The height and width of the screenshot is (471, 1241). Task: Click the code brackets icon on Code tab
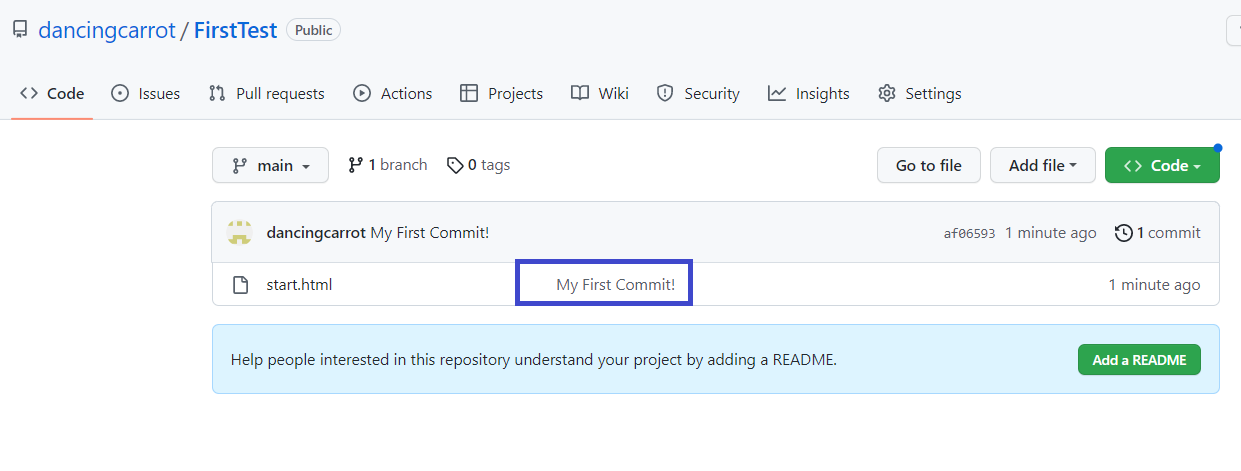point(29,93)
